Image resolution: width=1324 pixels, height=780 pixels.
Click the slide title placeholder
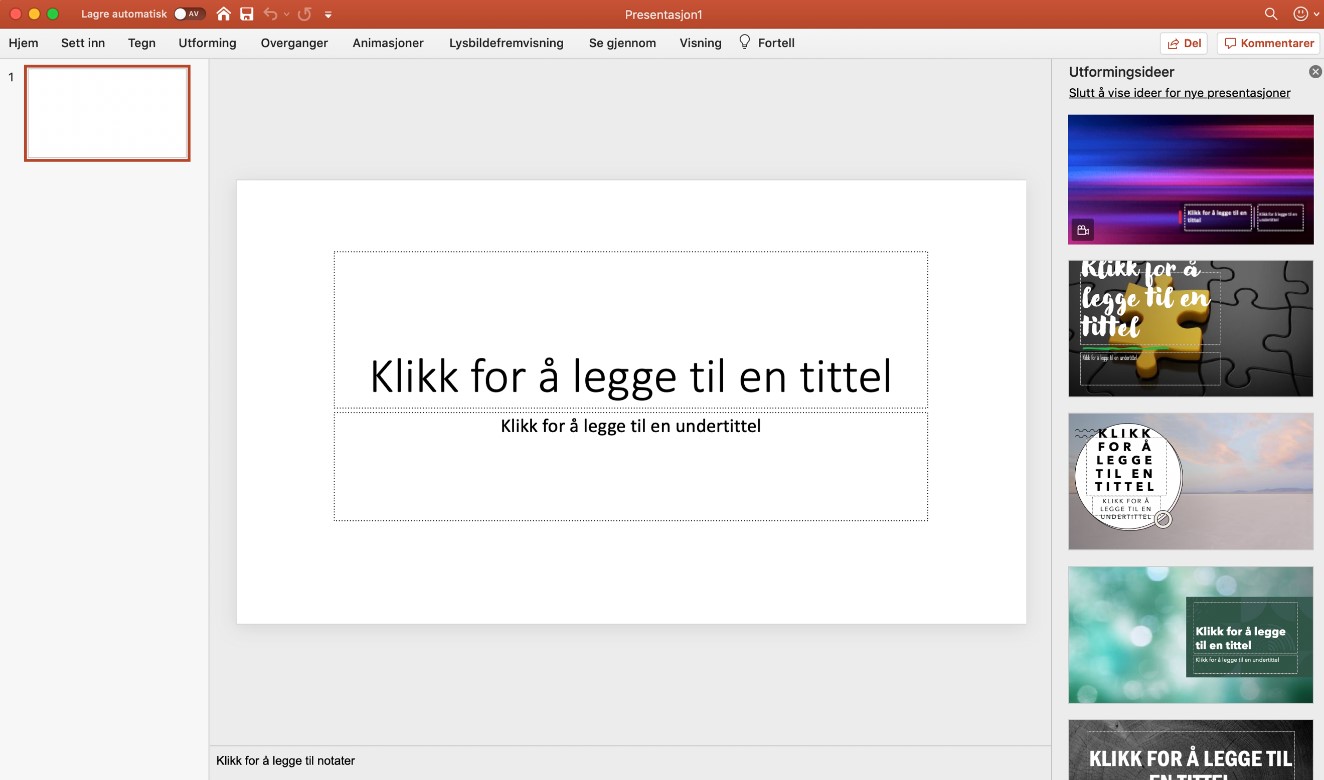(x=631, y=330)
